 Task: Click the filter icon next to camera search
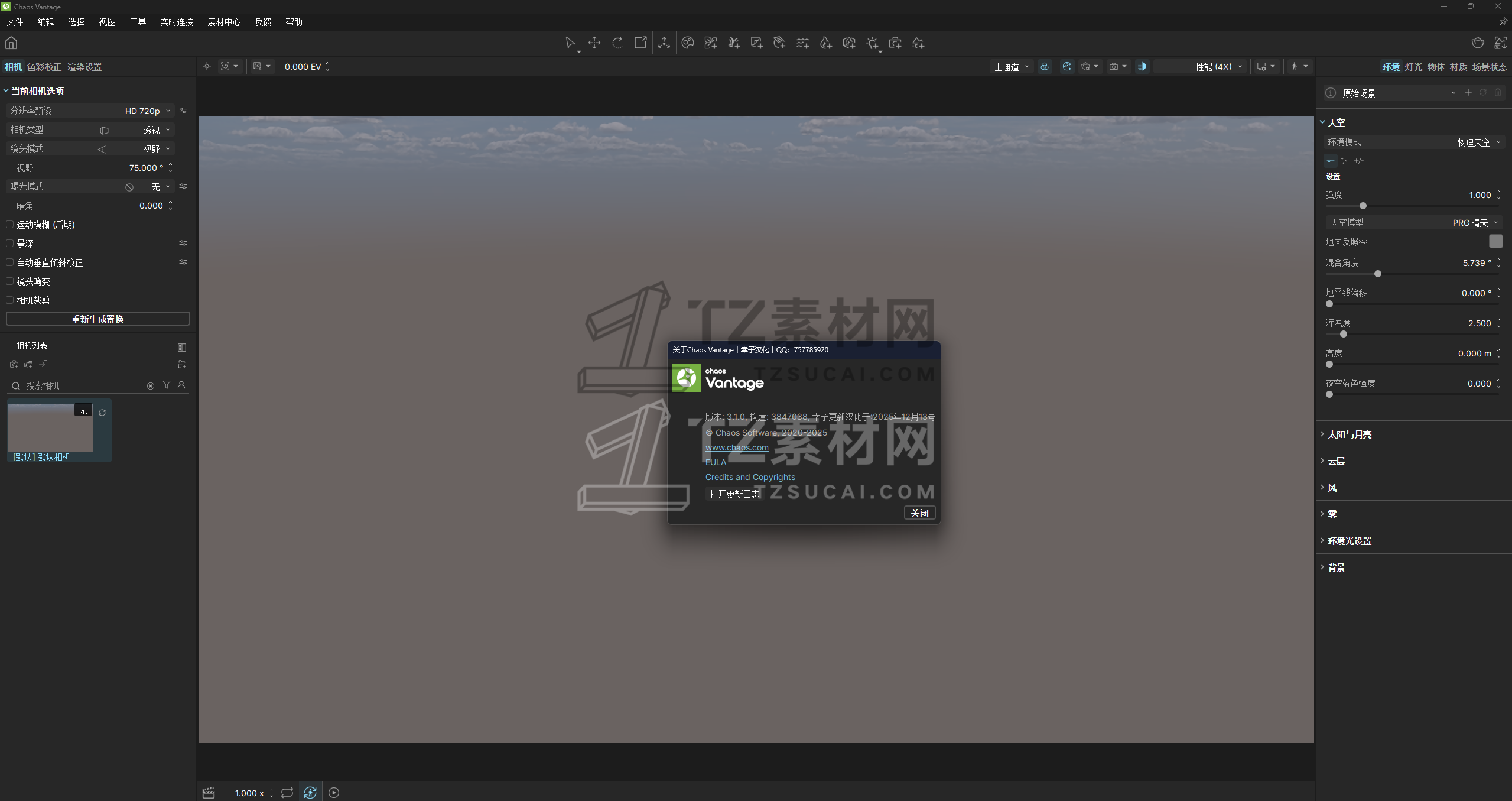pyautogui.click(x=167, y=385)
